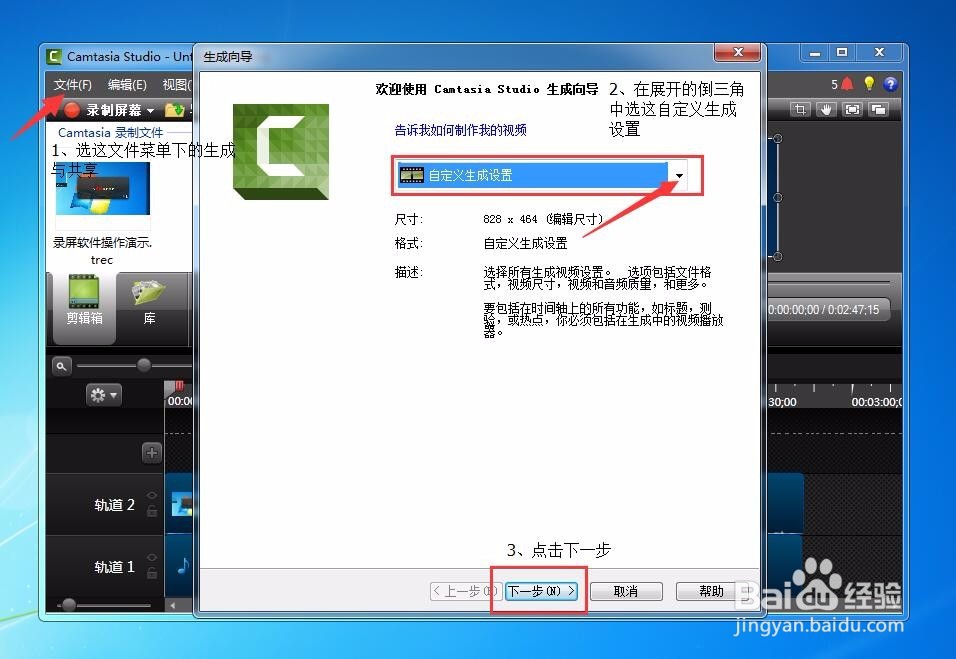Maximize the Camtasia Studio window
Screen dimensions: 956x659
pyautogui.click(x=842, y=53)
